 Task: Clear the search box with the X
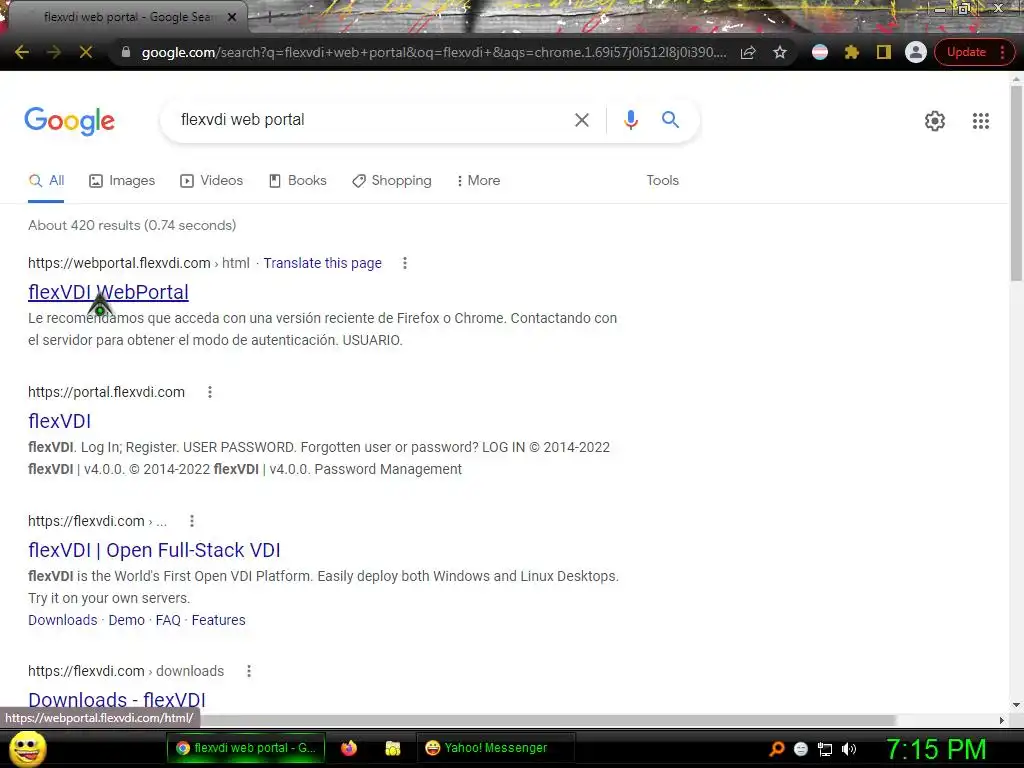click(x=582, y=120)
